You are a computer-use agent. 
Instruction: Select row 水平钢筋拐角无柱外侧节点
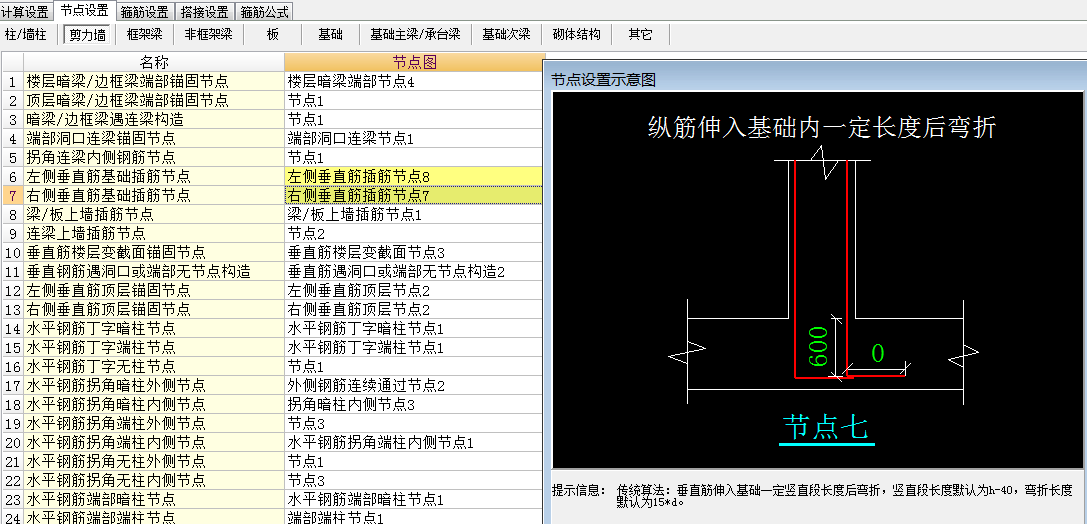[154, 462]
